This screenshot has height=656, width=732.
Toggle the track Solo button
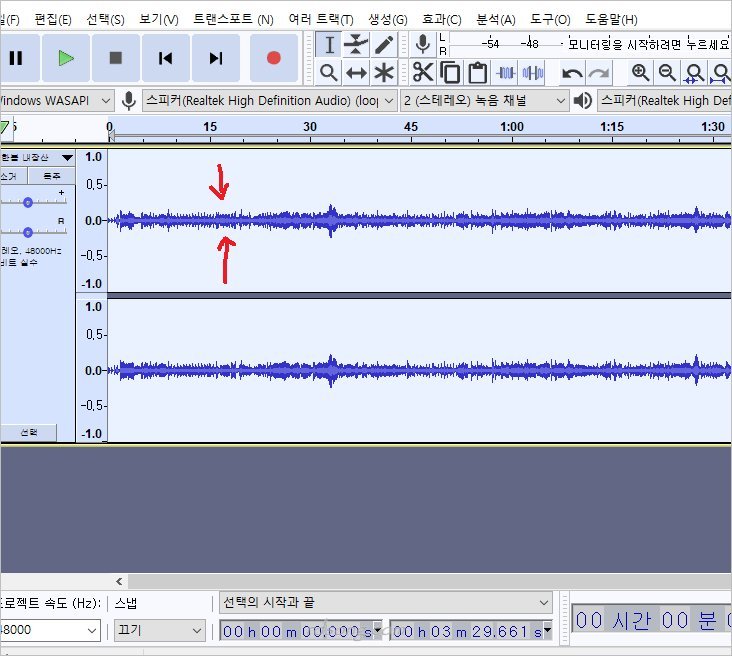[x=50, y=176]
